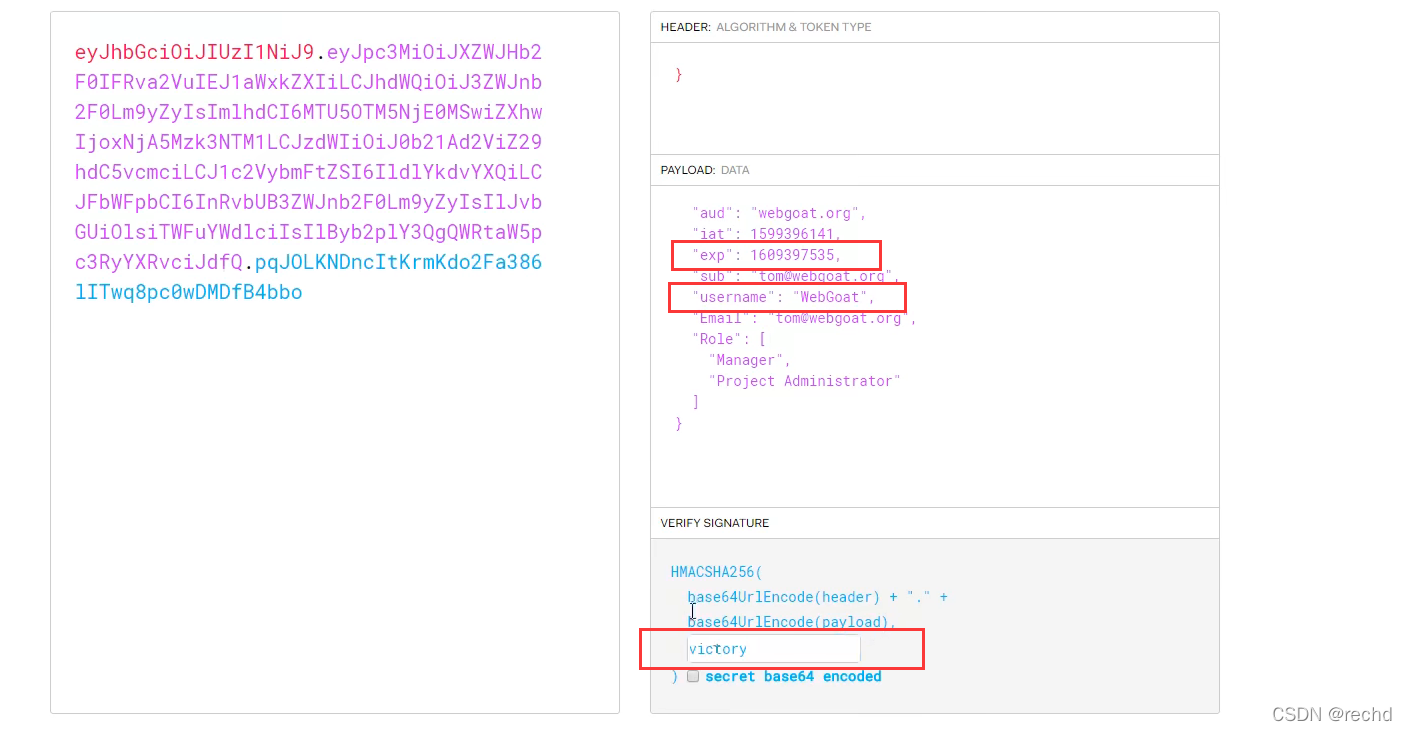Click the "aud": "webgoat.org" line

coord(779,213)
